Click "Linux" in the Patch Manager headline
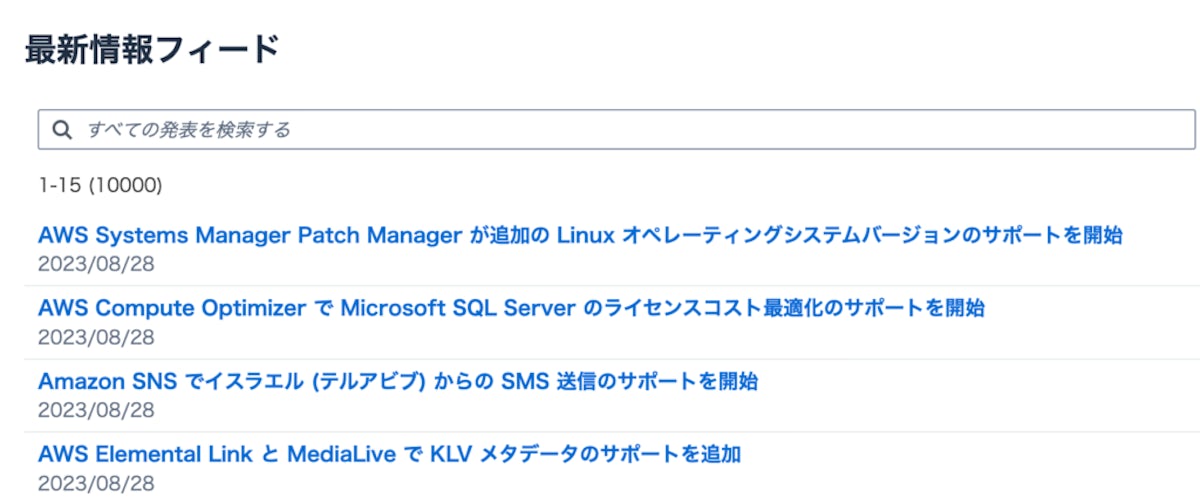Viewport: 1200px width, 504px height. coord(585,235)
